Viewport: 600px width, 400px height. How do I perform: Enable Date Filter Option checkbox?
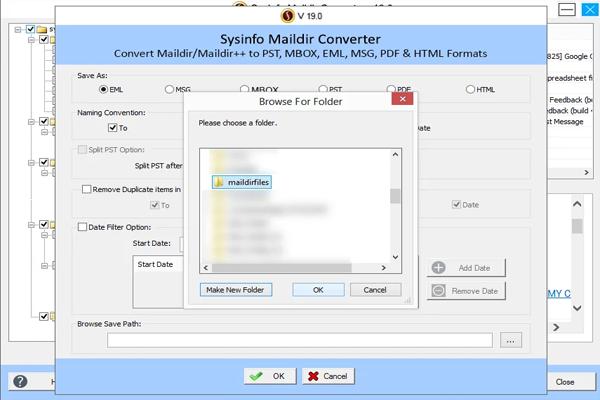tap(82, 227)
